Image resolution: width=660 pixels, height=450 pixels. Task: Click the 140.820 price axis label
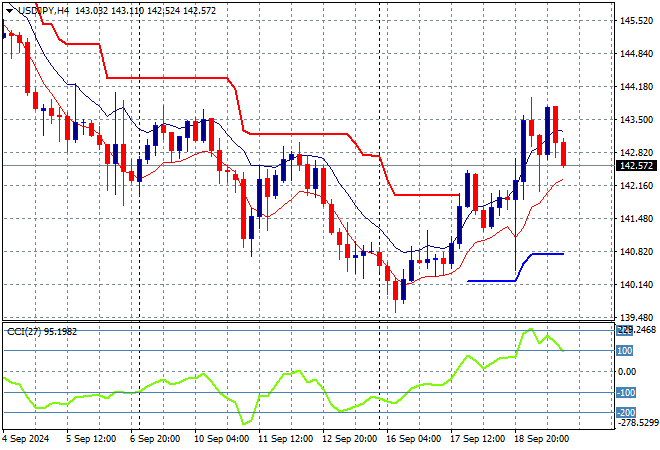pyautogui.click(x=636, y=251)
